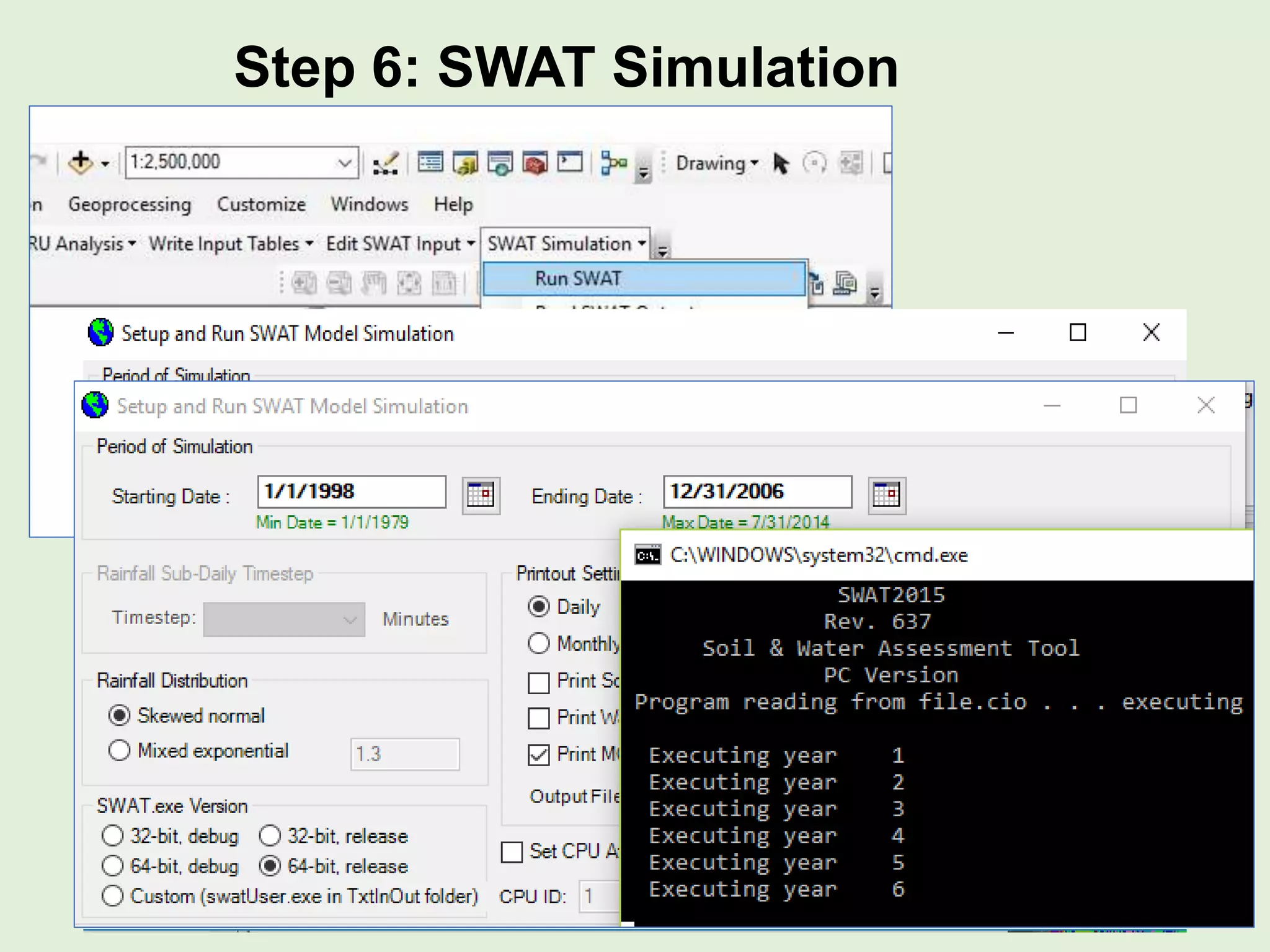Image resolution: width=1270 pixels, height=952 pixels.
Task: Uncheck the checked Print M... checkbox
Action: click(x=538, y=756)
